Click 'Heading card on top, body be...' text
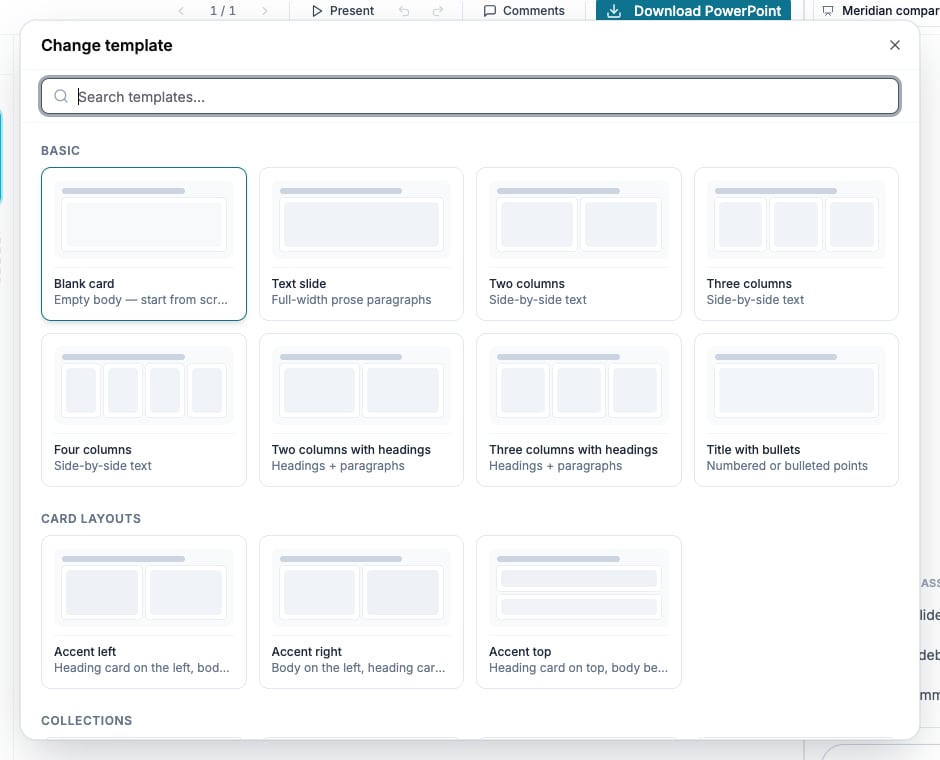Screen dimensions: 940x760 click(x=579, y=668)
